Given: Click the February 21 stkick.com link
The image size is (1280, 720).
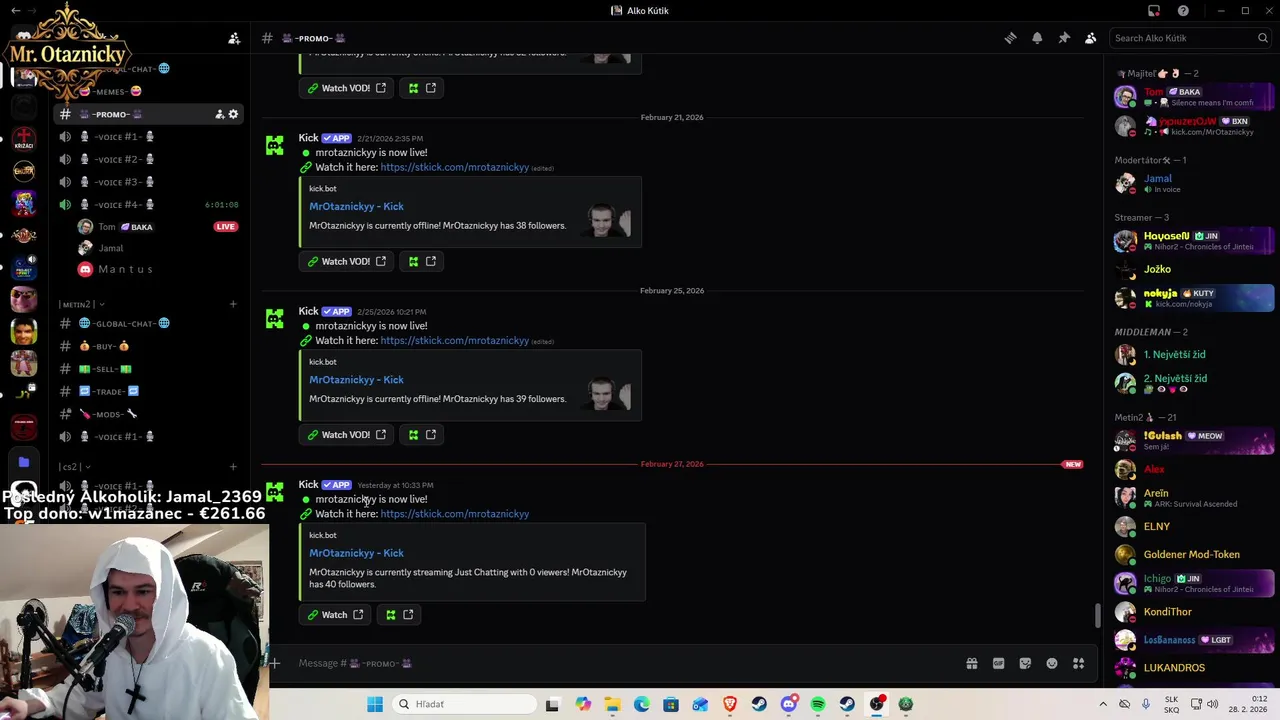Looking at the screenshot, I should [x=454, y=167].
